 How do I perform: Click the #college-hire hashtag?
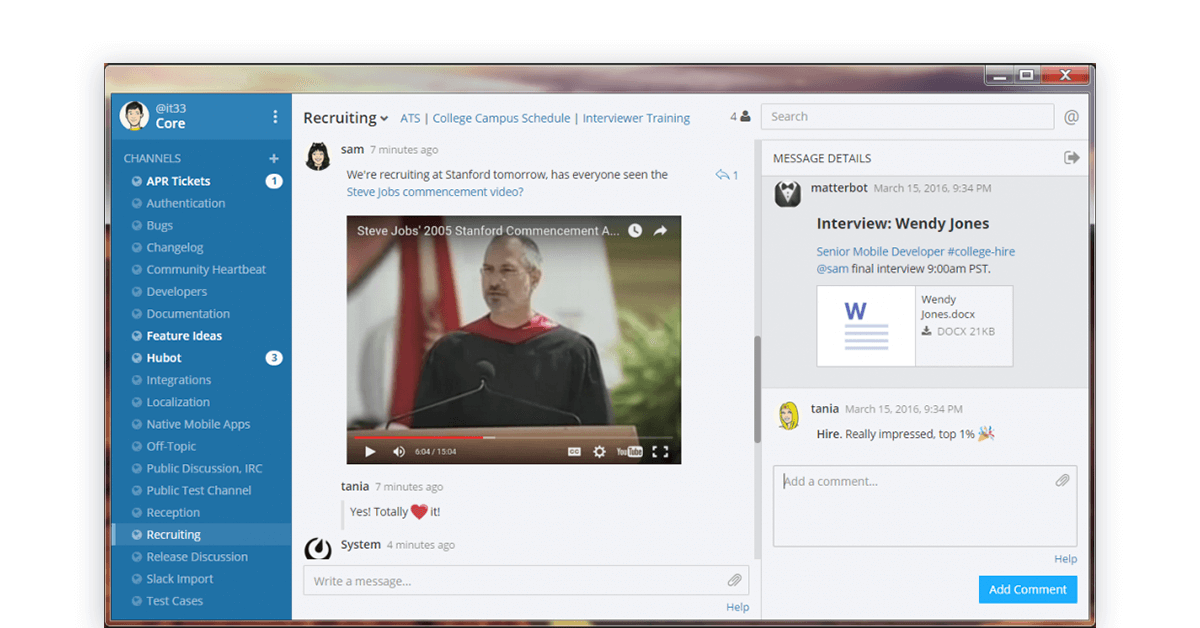click(x=981, y=252)
